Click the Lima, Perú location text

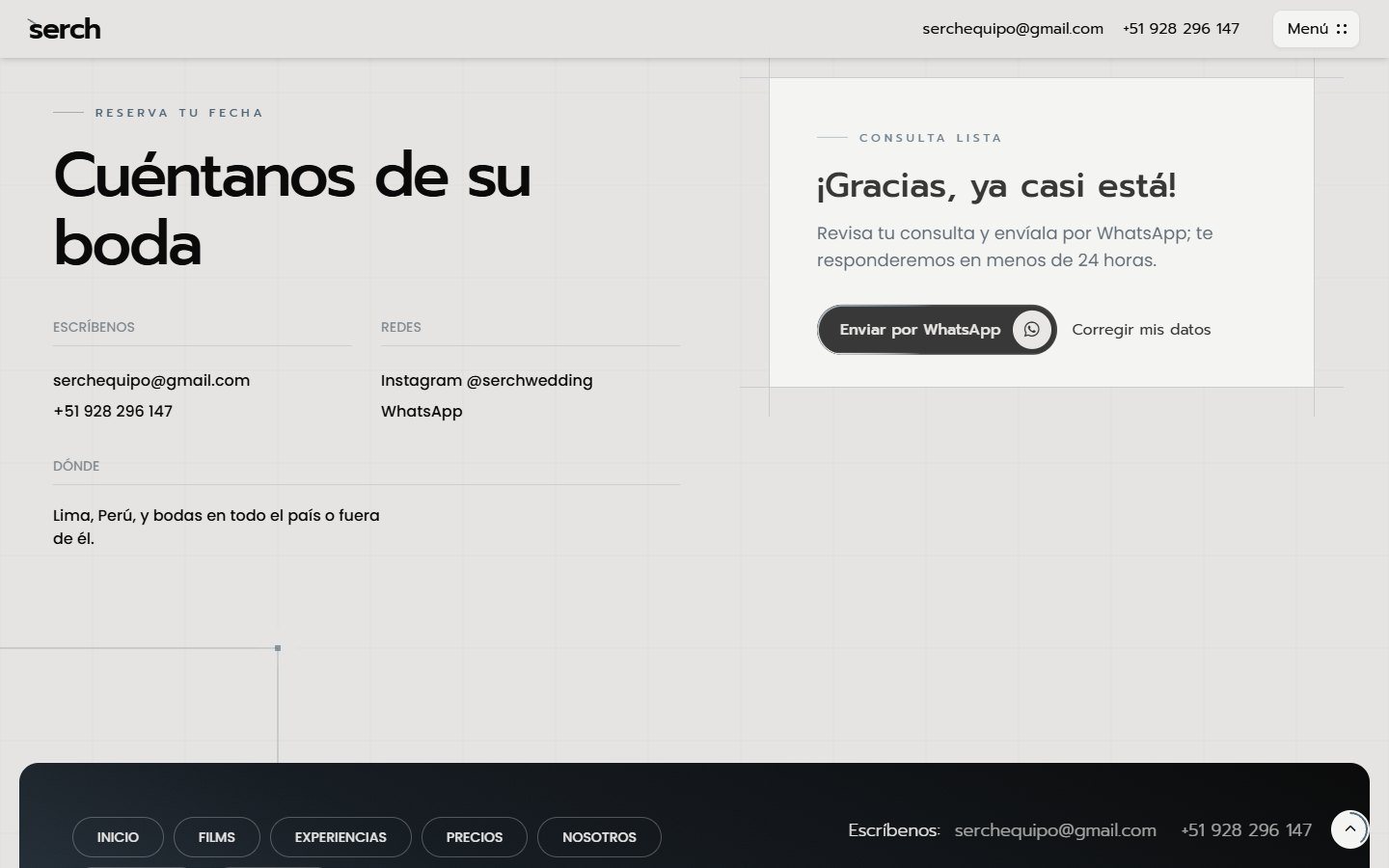pos(216,527)
